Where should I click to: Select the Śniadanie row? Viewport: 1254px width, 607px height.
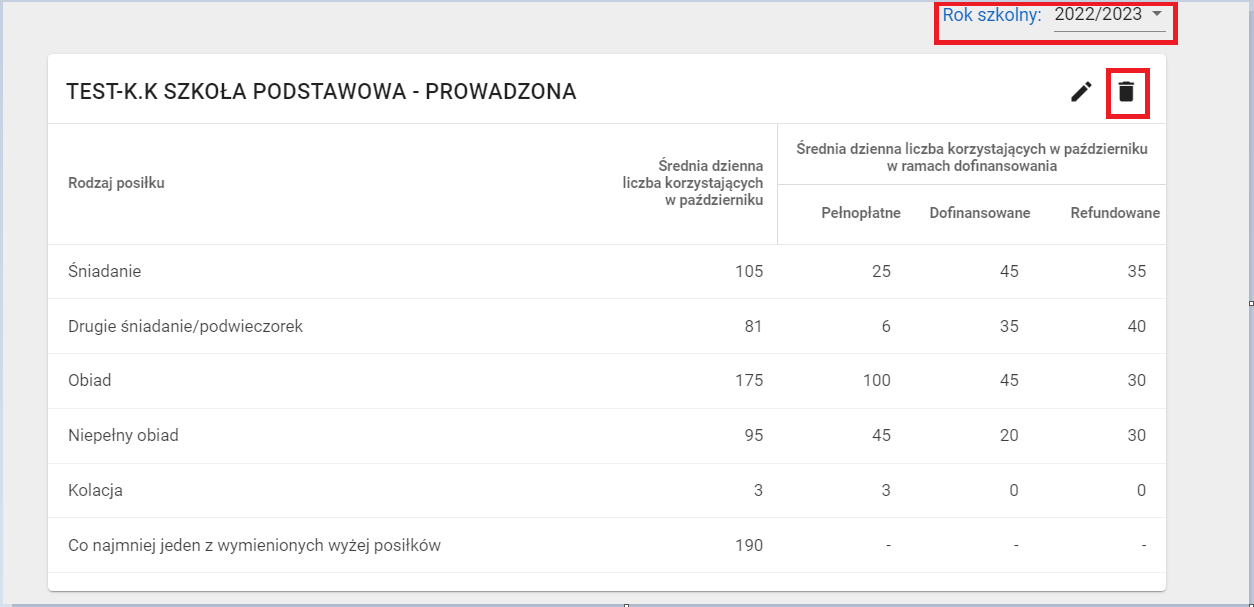pyautogui.click(x=104, y=271)
